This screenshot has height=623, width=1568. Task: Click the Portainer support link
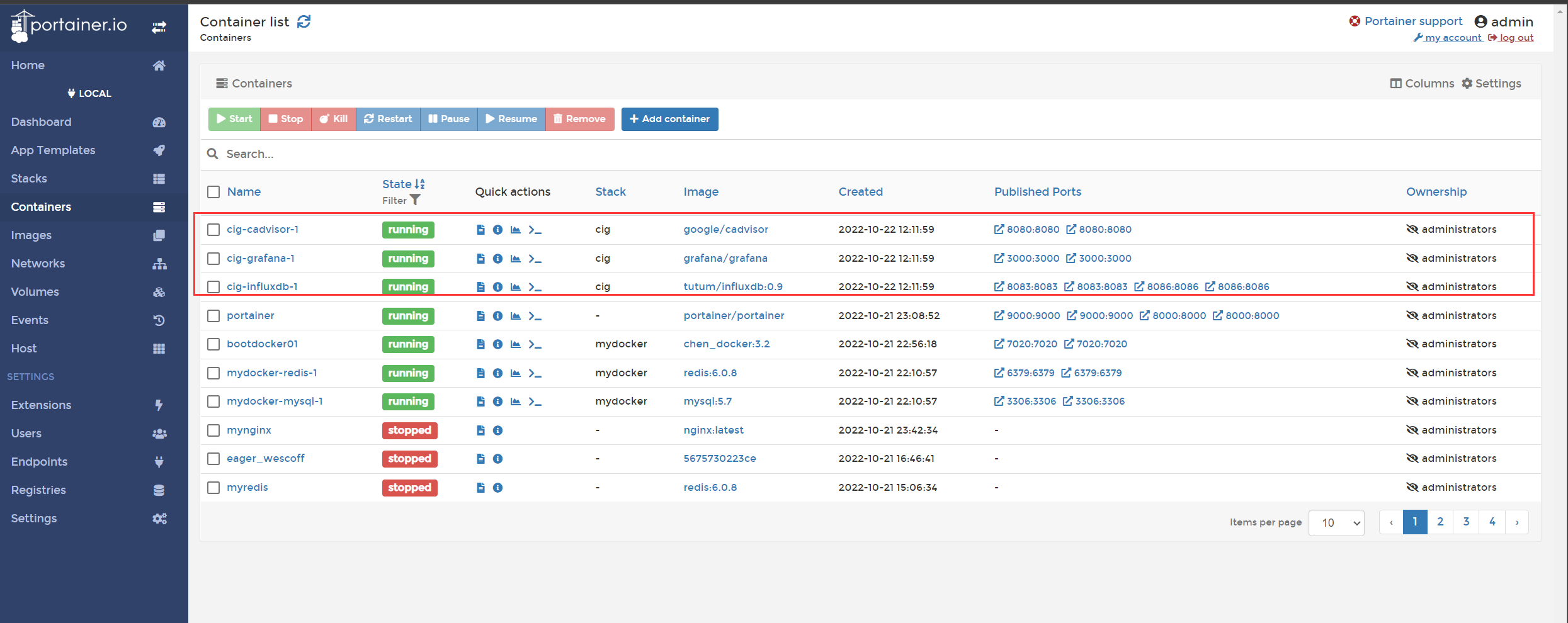(x=1406, y=21)
